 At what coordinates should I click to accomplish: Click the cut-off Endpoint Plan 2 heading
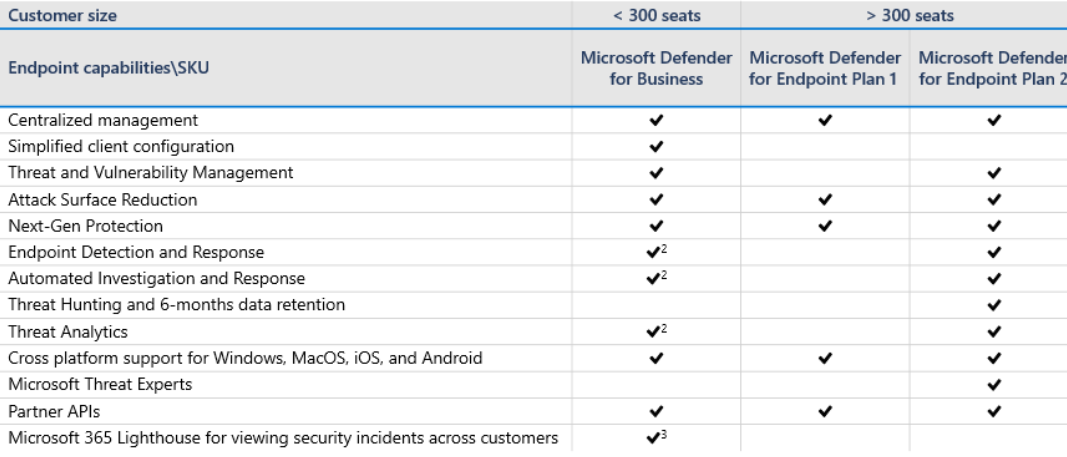[992, 68]
